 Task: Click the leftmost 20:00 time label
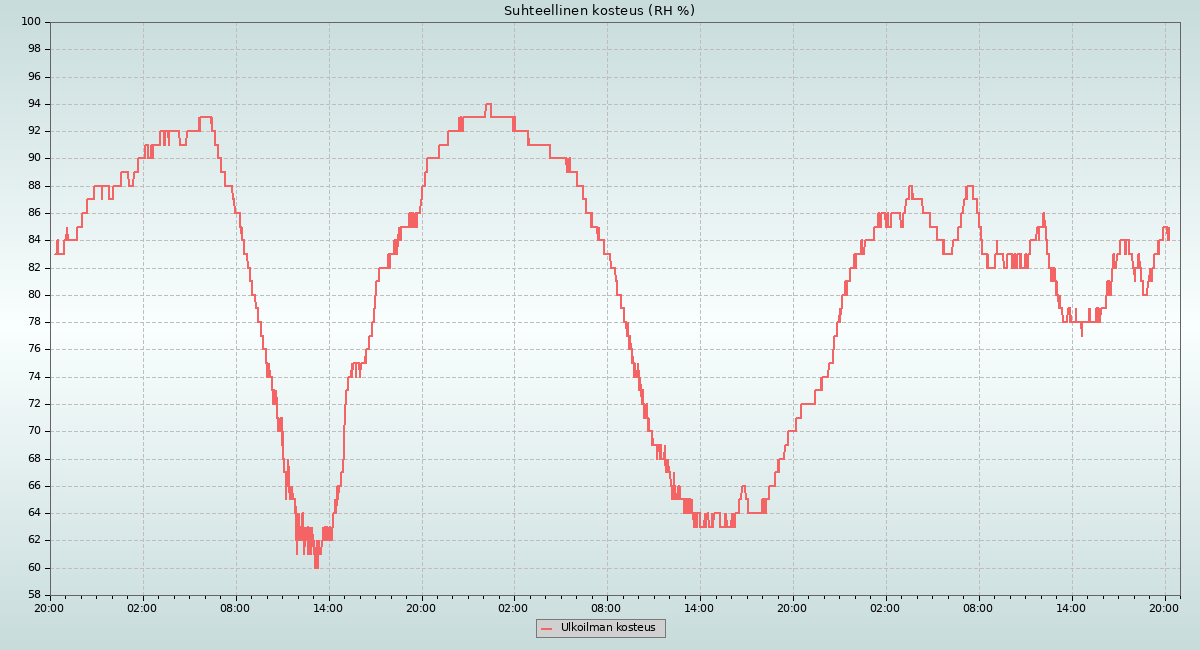pos(50,607)
